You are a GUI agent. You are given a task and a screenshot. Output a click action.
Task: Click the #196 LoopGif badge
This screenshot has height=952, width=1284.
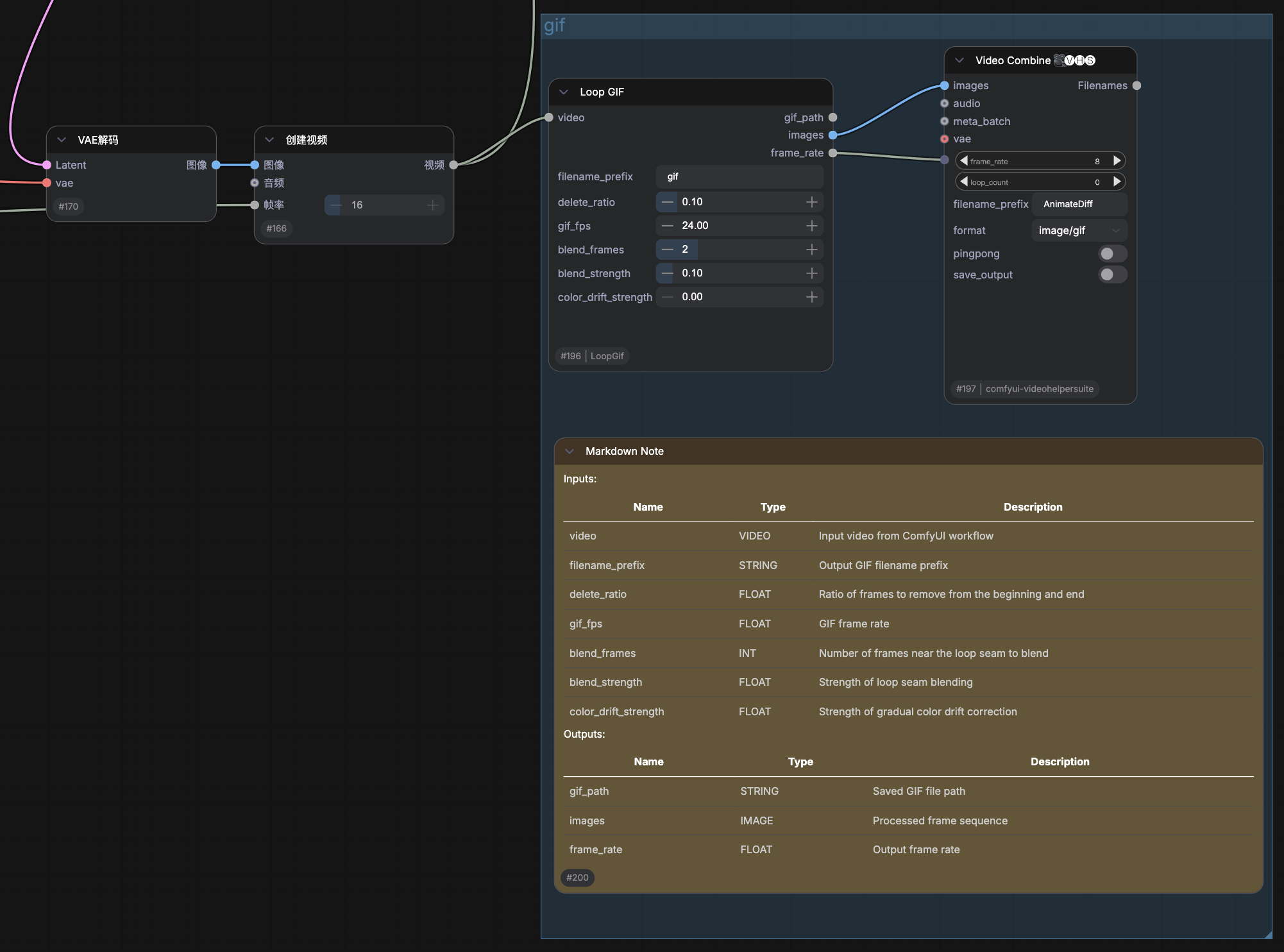pyautogui.click(x=592, y=356)
